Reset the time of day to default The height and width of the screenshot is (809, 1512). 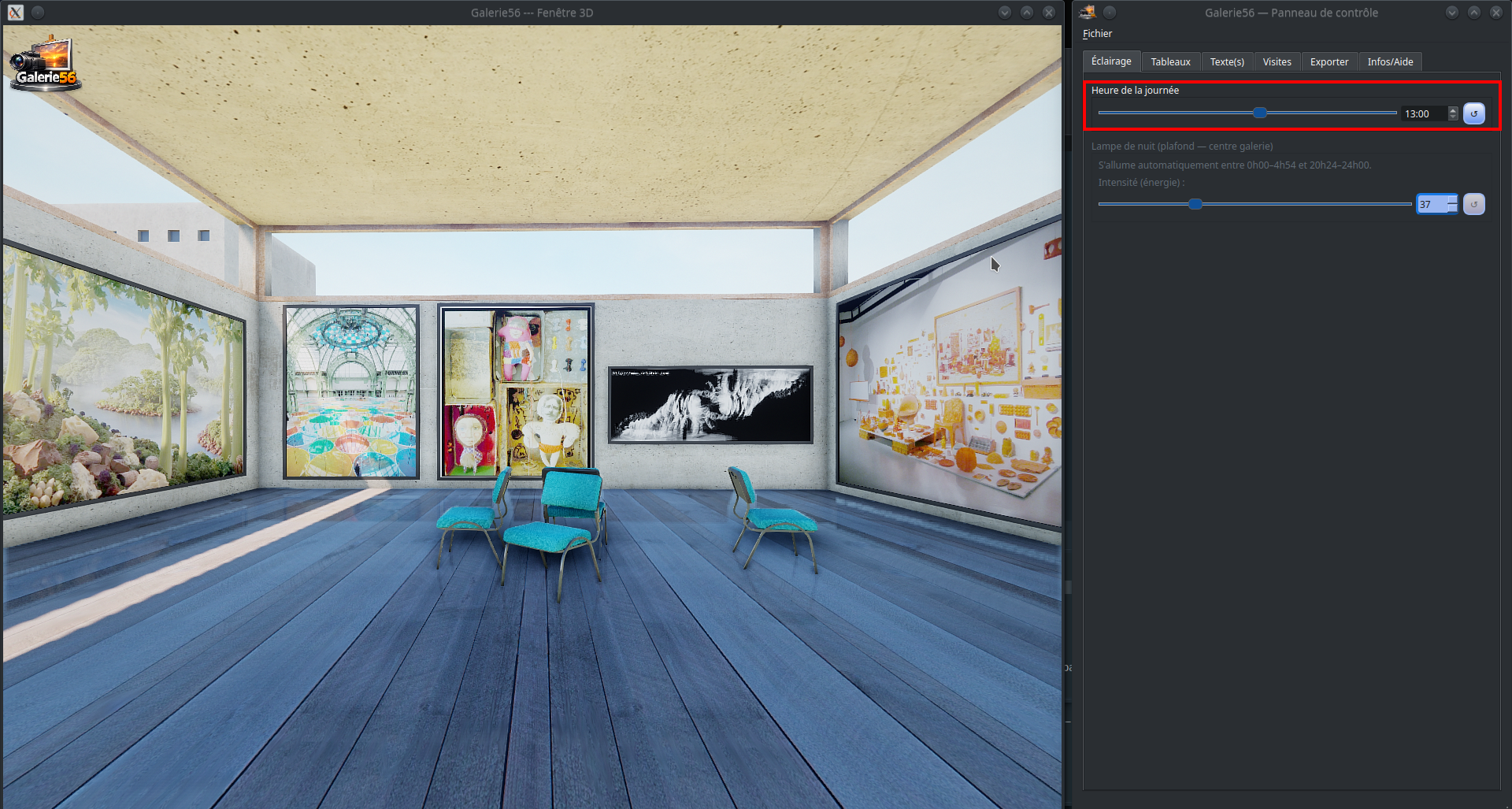pyautogui.click(x=1474, y=113)
